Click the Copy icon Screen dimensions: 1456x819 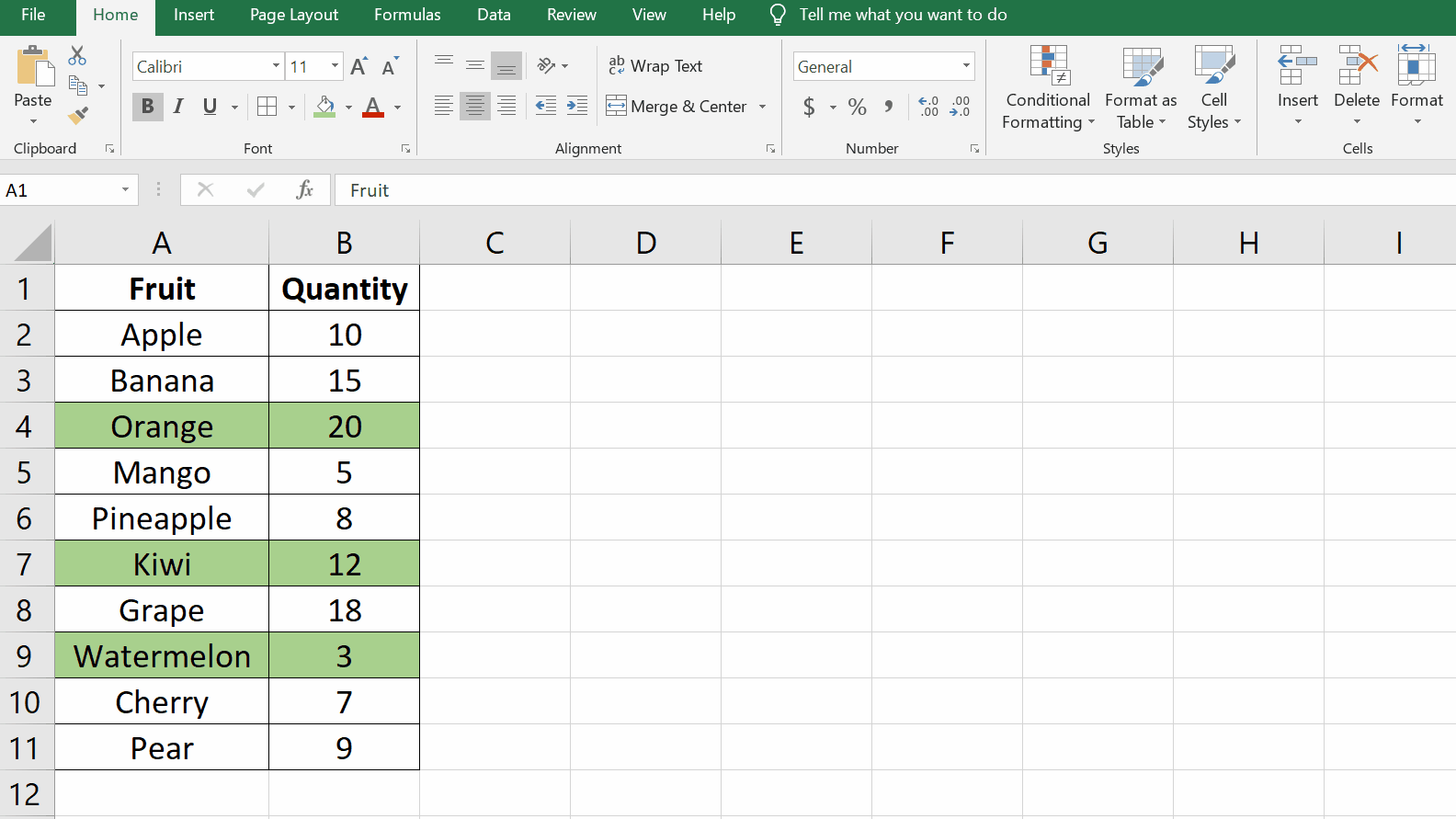coord(78,85)
